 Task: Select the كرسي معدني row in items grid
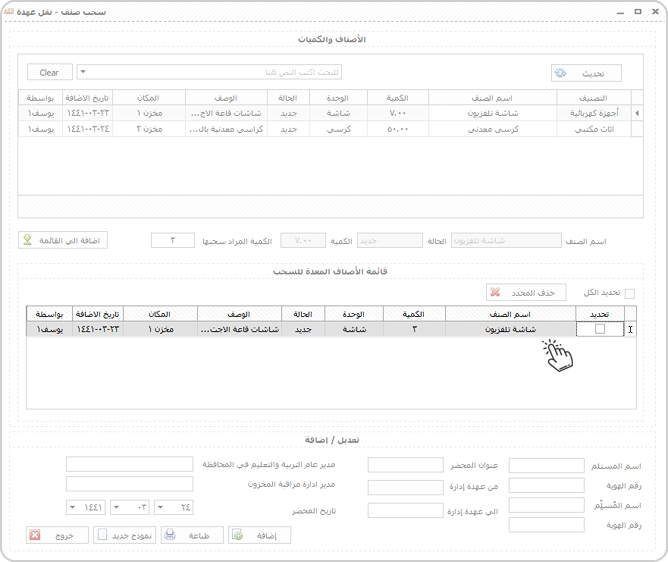click(331, 129)
